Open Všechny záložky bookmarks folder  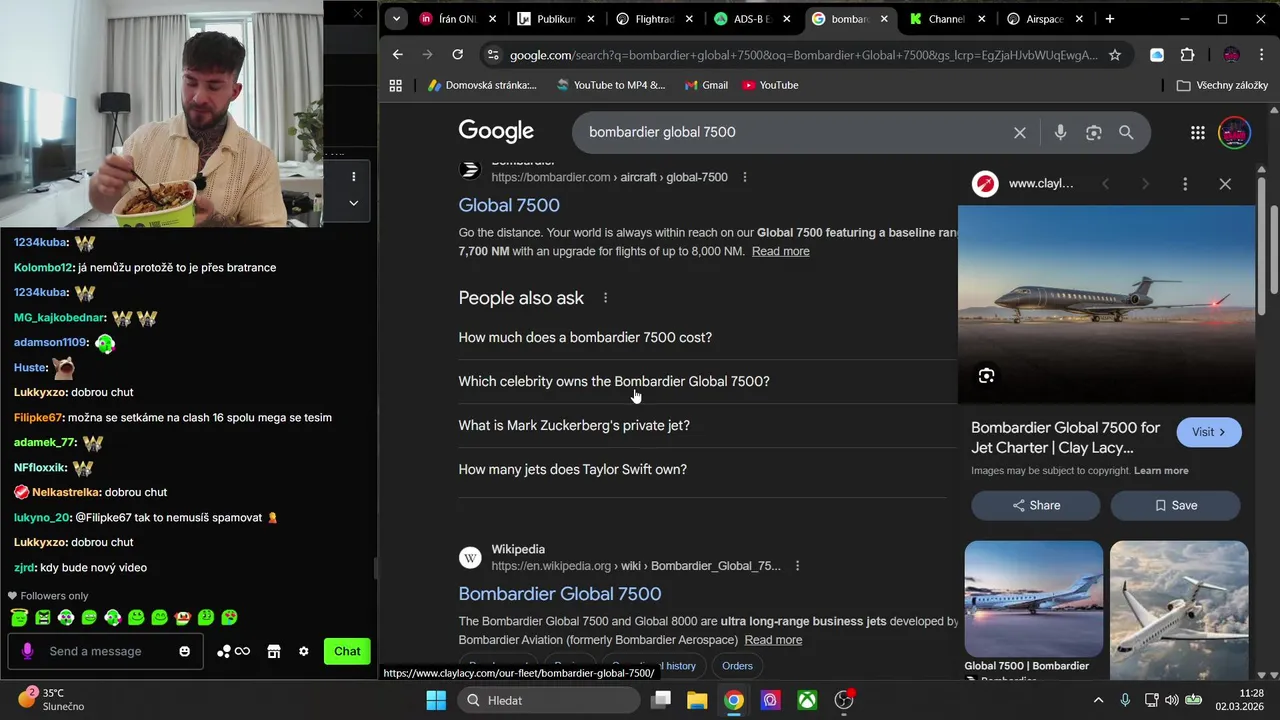tap(1222, 85)
